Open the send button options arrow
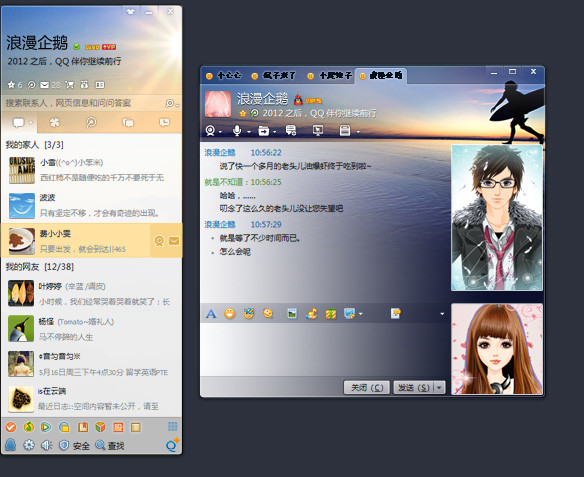 pyautogui.click(x=439, y=388)
